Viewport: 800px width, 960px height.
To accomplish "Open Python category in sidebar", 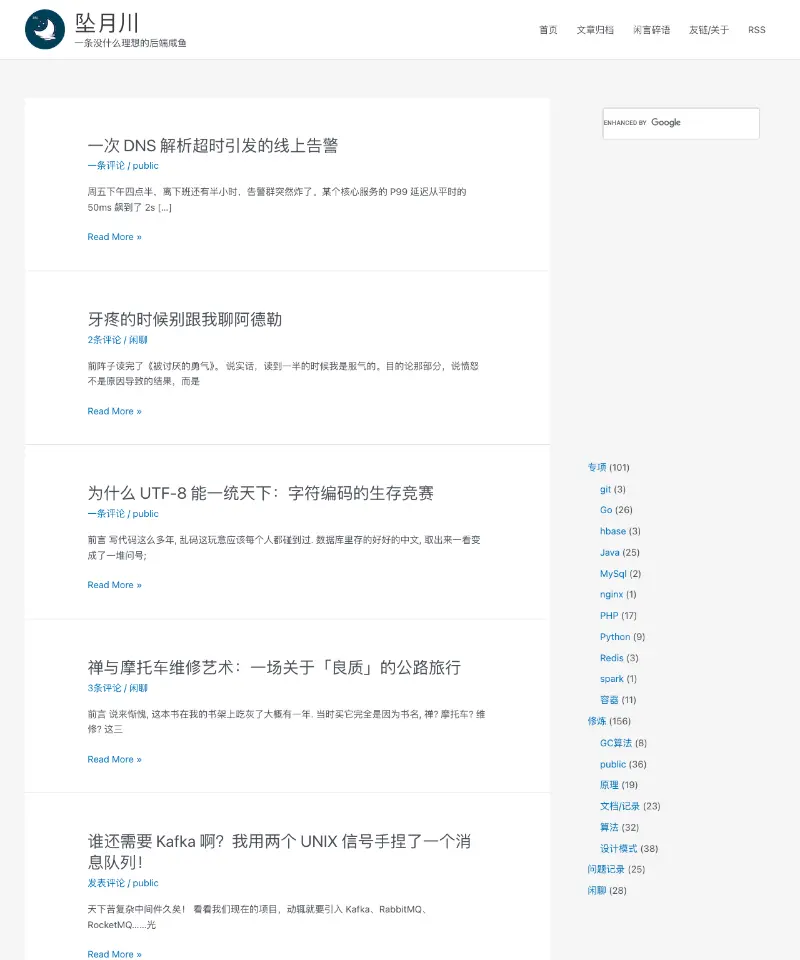I will (615, 637).
